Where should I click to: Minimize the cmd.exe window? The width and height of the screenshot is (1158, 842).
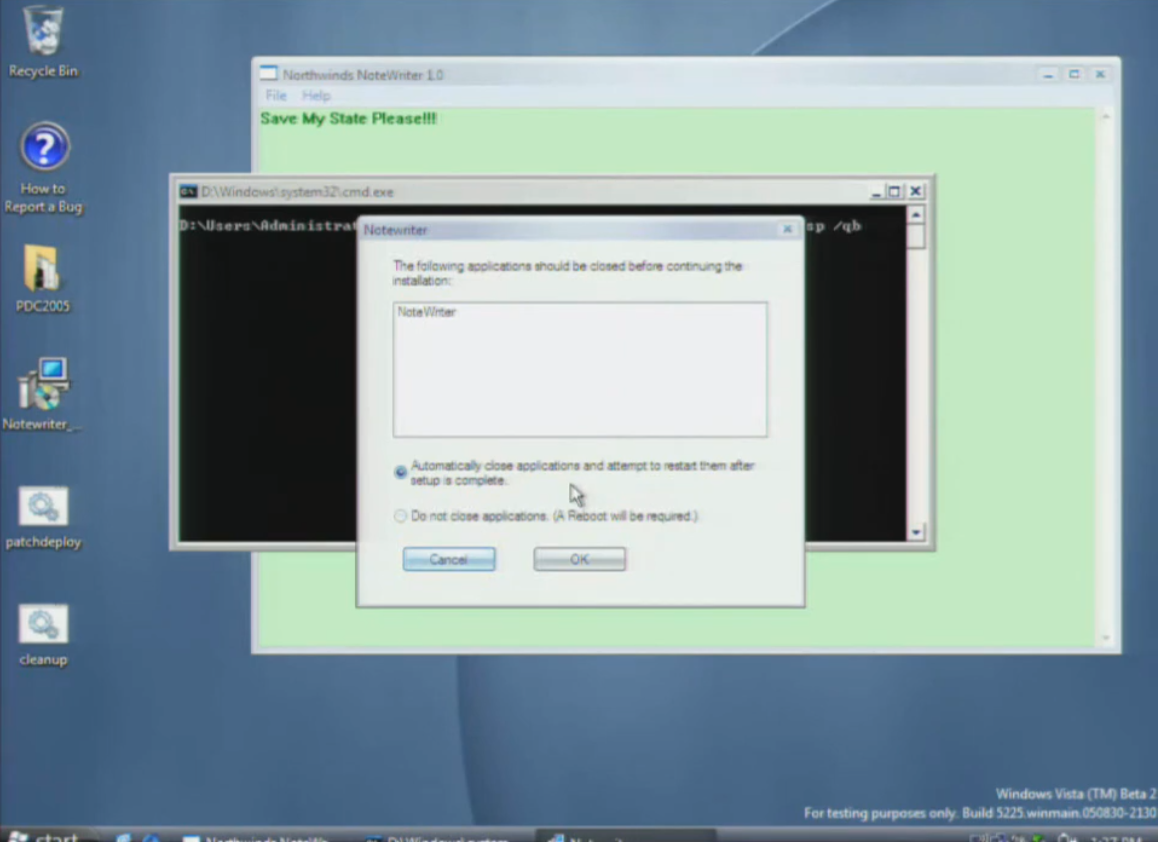877,192
